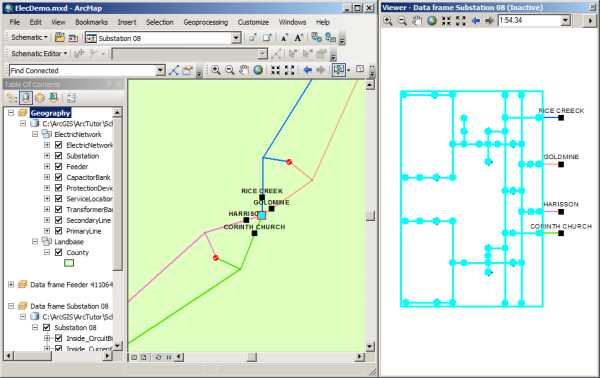Click the Full Extent globe in main toolbar

coord(258,70)
